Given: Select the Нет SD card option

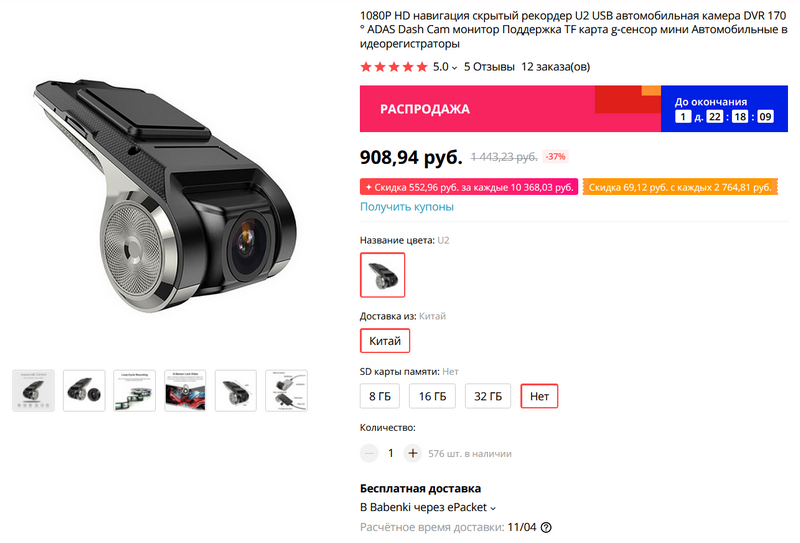Looking at the screenshot, I should (539, 396).
